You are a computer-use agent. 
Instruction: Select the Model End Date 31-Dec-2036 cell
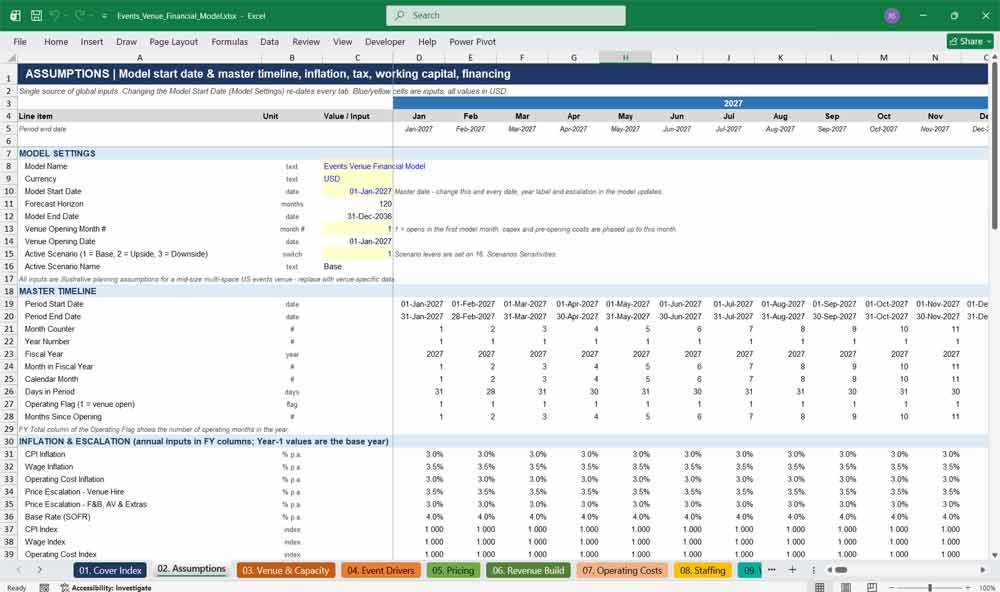click(357, 217)
